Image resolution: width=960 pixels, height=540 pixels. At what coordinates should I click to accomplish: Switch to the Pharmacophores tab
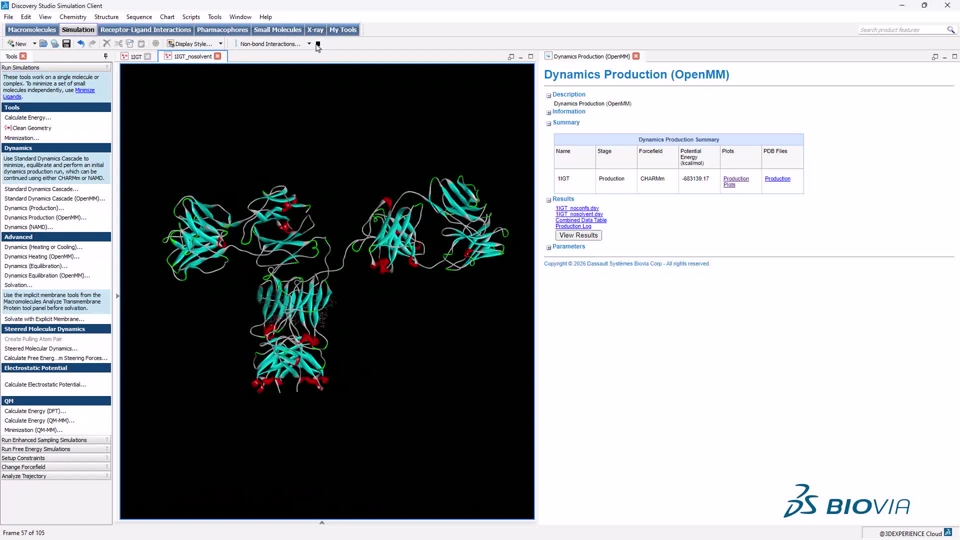222,29
